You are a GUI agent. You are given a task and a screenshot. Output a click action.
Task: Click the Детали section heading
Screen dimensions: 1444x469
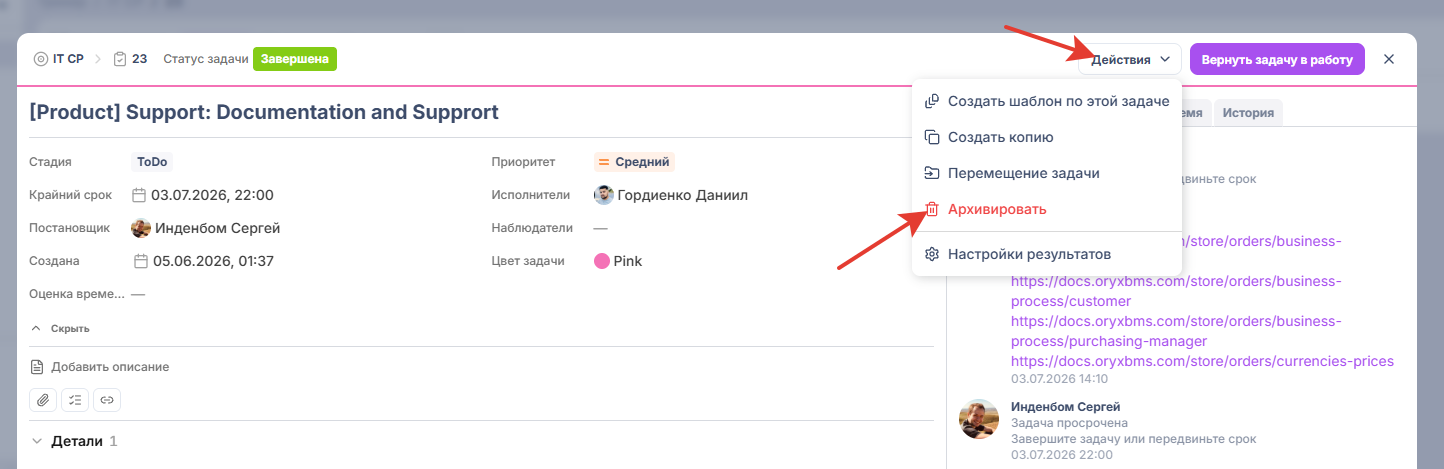(x=77, y=441)
